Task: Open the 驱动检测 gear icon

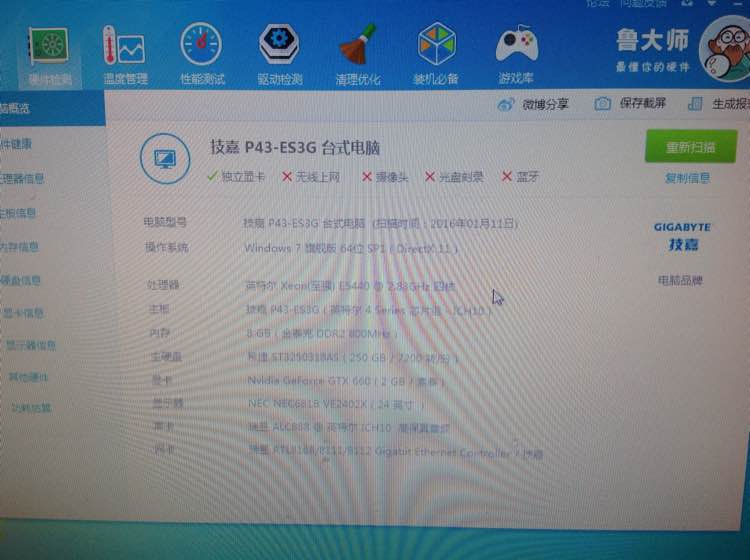Action: tap(279, 44)
